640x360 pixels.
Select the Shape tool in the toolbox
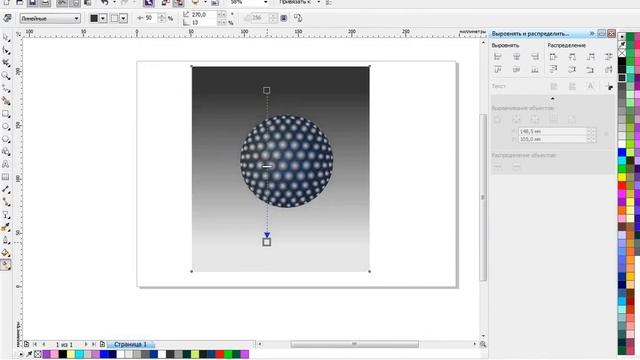tap(6, 50)
